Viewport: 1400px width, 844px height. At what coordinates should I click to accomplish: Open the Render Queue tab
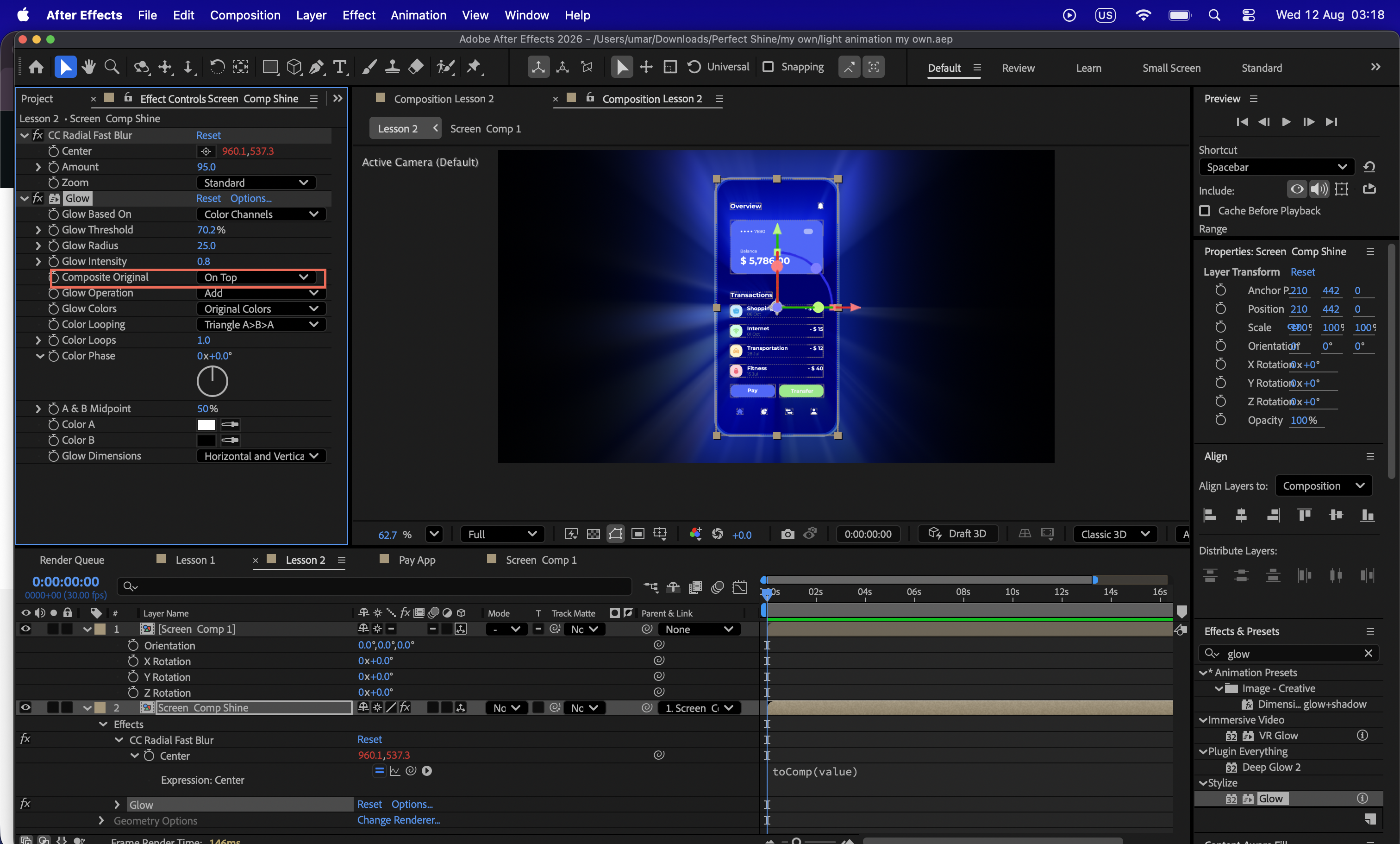(72, 560)
